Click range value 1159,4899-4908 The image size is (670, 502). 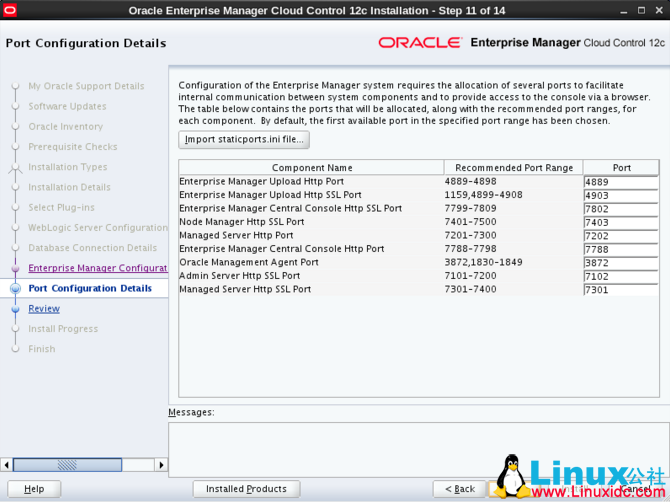[x=483, y=195]
